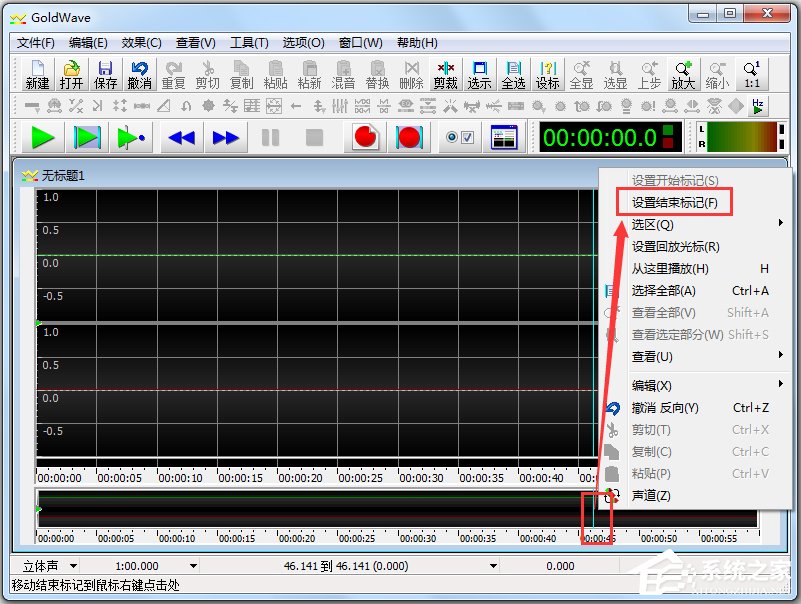Click the 撤消 (Undo) toolbar icon
The height and width of the screenshot is (604, 801).
(139, 75)
